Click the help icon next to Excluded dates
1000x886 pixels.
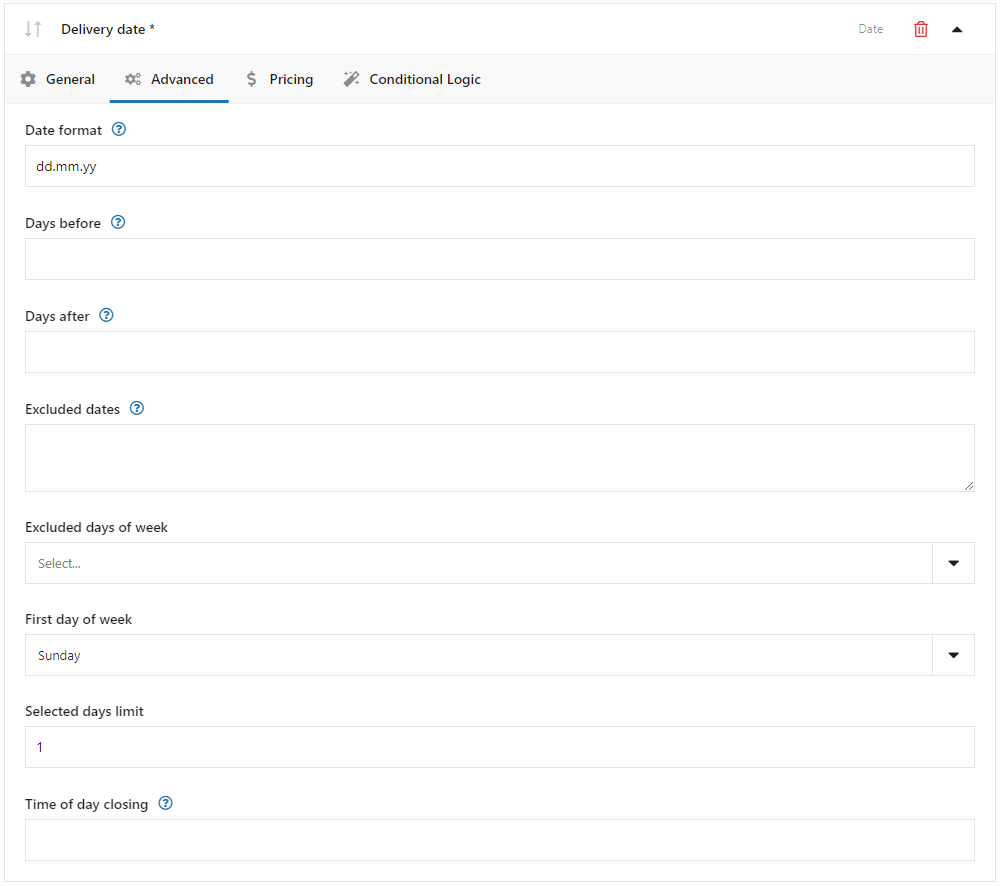(136, 408)
